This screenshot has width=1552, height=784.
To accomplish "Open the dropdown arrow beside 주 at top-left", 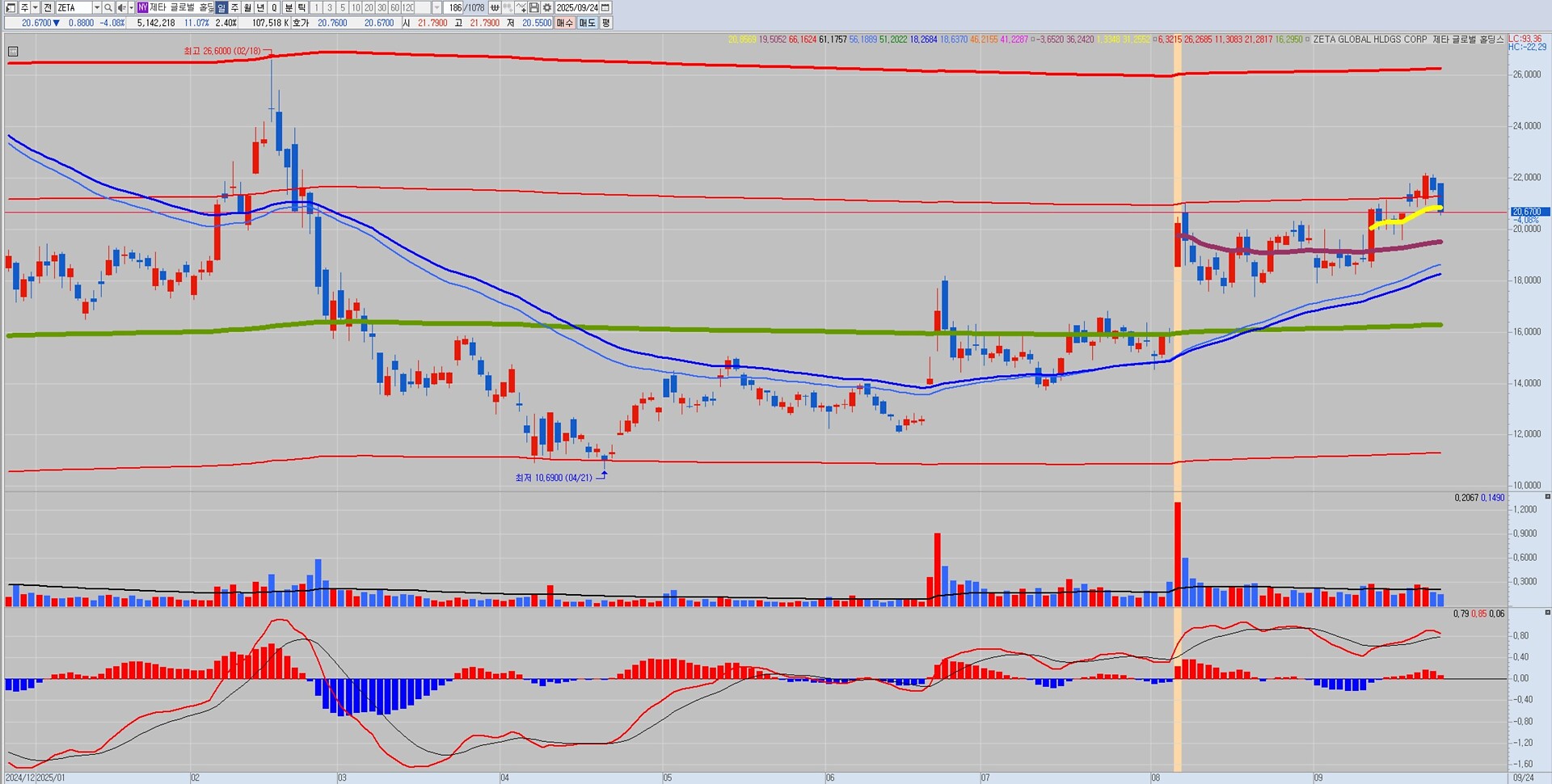I will point(35,7).
